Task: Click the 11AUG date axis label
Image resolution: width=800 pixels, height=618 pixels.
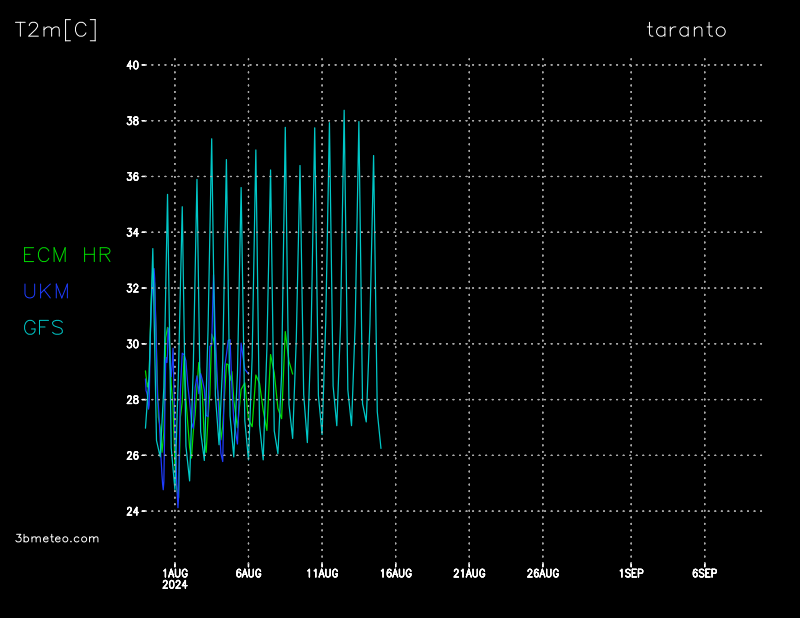Action: (x=322, y=573)
